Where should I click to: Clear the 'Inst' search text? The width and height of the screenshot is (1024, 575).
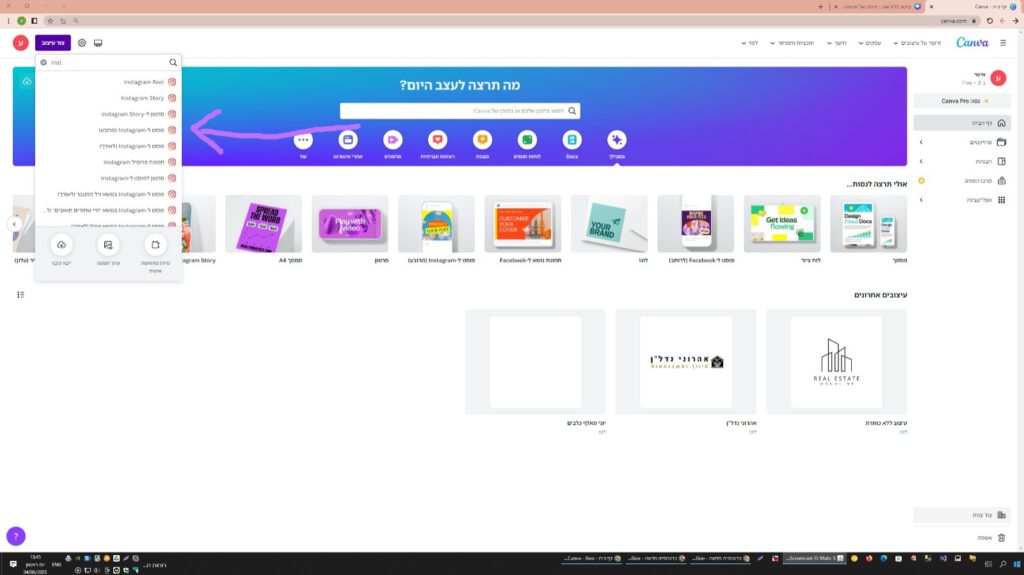pos(44,63)
